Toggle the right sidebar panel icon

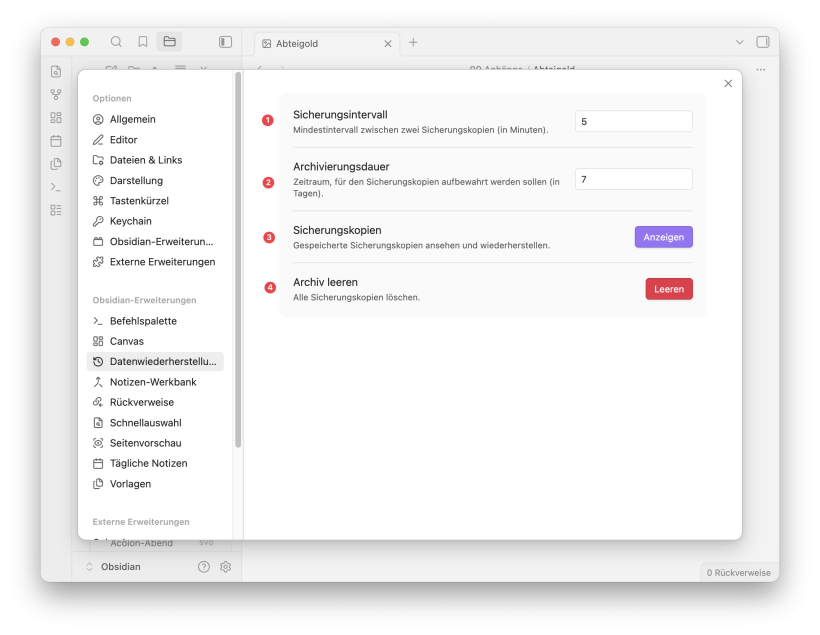coord(763,42)
